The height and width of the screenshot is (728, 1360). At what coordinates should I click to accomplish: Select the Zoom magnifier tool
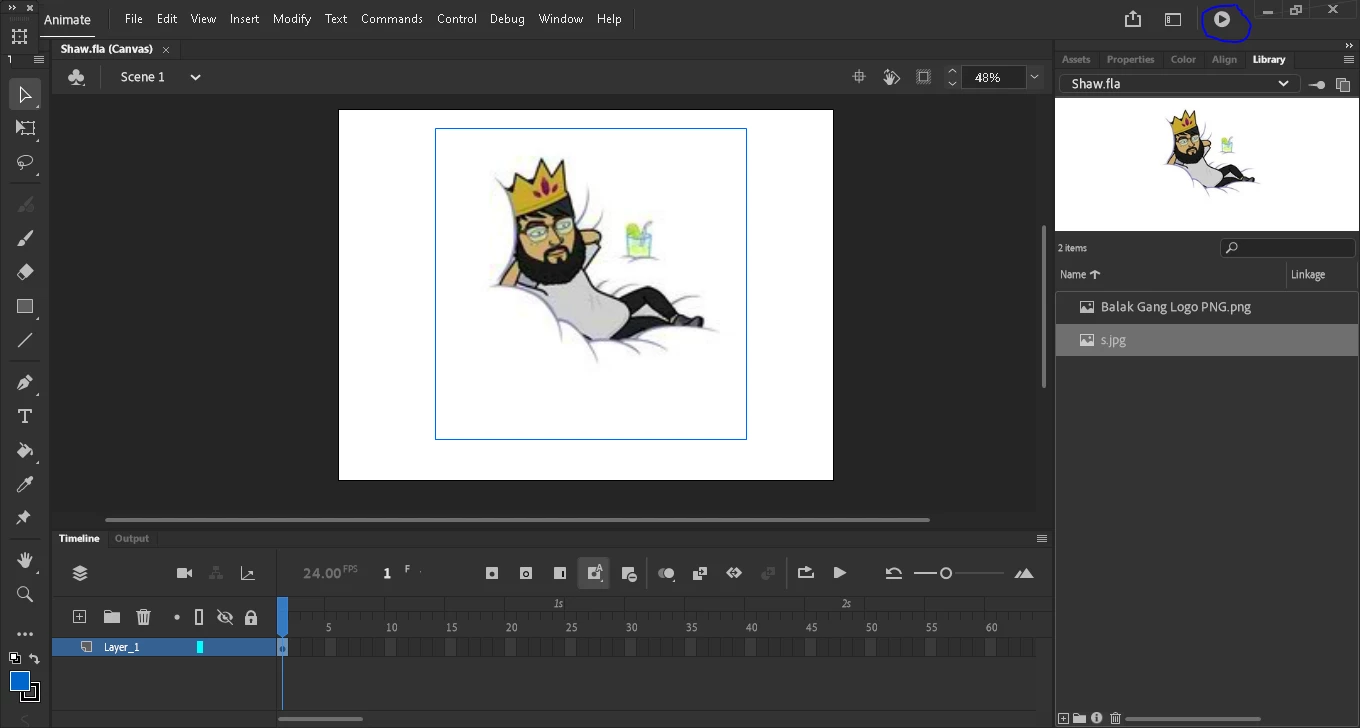(25, 594)
